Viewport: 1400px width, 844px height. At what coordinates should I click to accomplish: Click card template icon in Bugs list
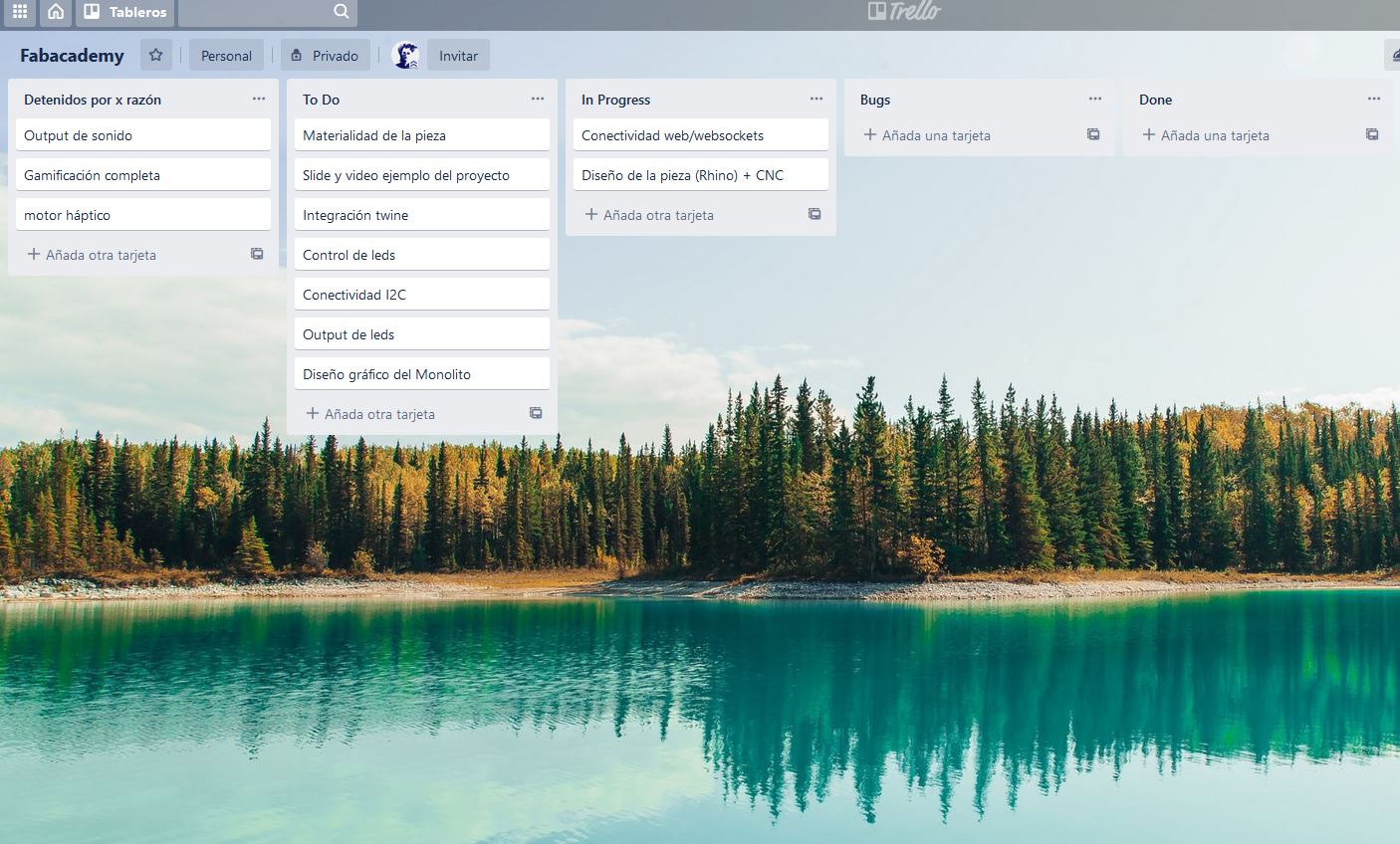pyautogui.click(x=1093, y=134)
